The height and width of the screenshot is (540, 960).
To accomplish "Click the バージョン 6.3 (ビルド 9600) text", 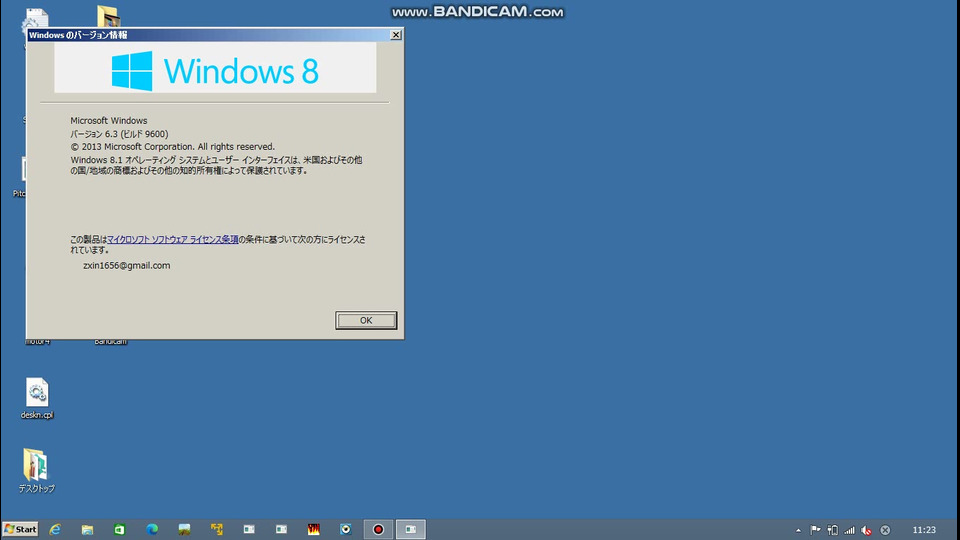I will click(119, 133).
